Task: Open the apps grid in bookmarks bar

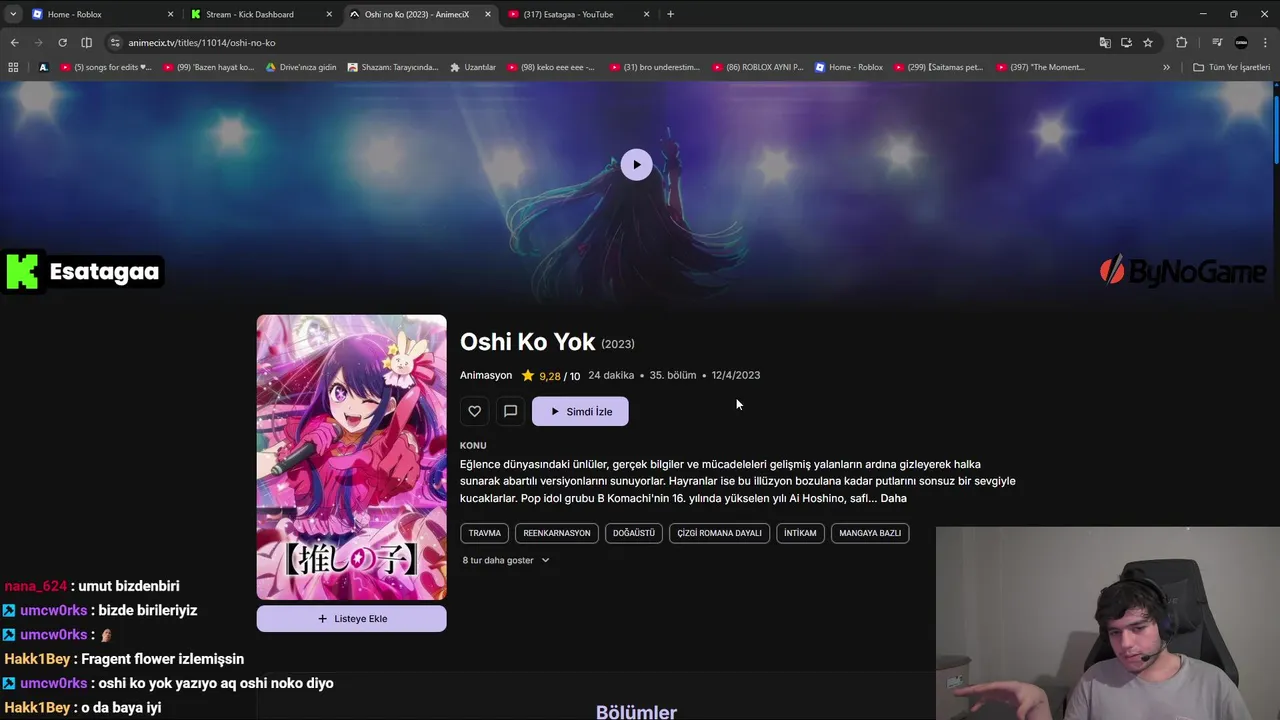Action: [13, 67]
